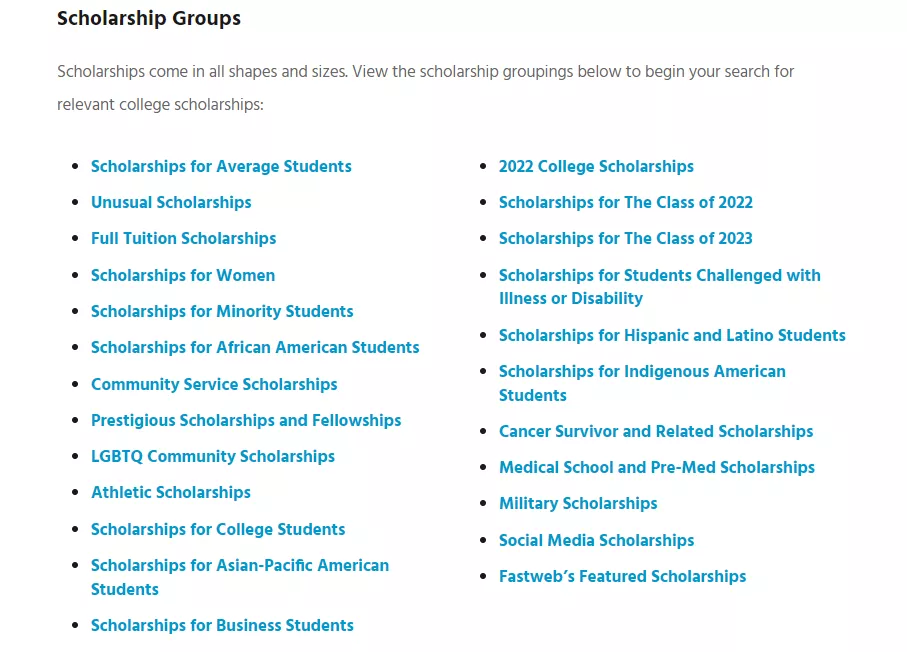Open Scholarships for The Class of 2023

[x=626, y=238]
